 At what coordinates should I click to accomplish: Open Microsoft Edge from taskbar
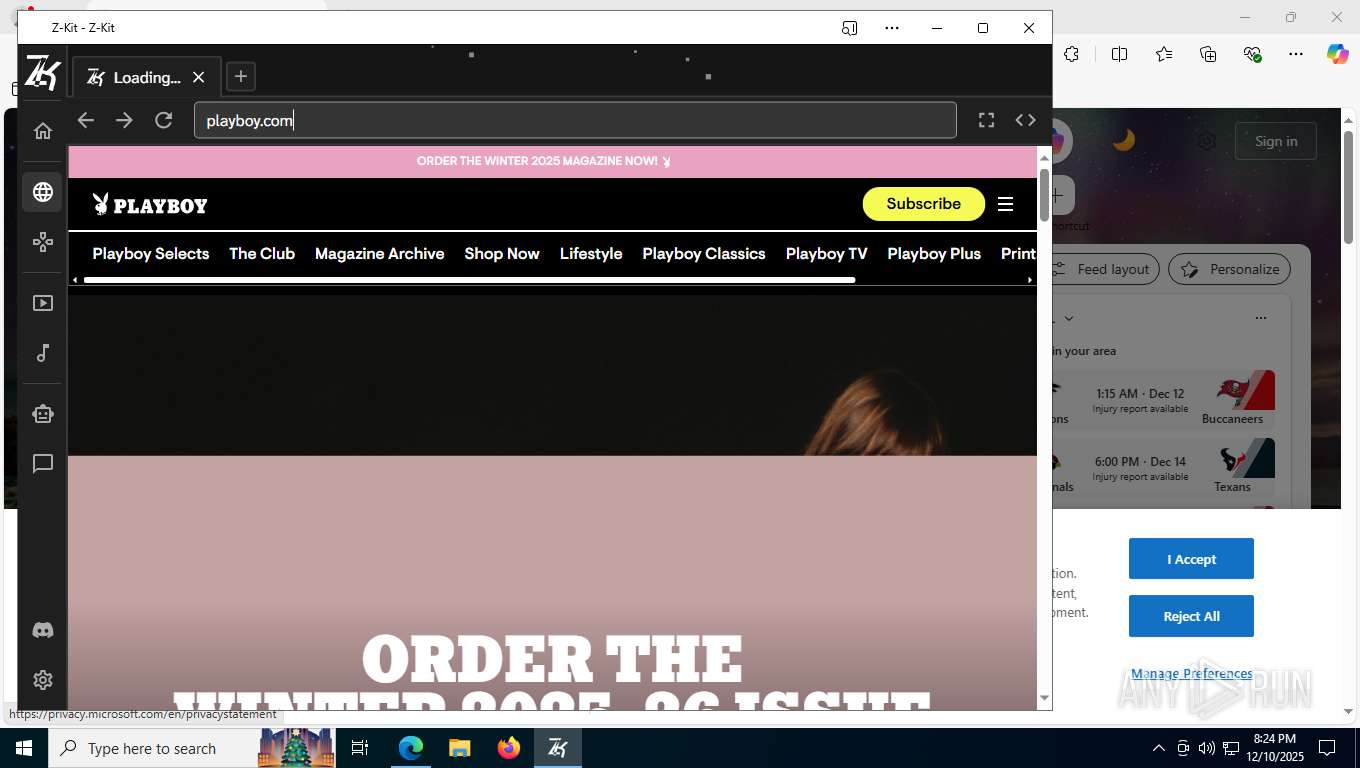pyautogui.click(x=411, y=748)
